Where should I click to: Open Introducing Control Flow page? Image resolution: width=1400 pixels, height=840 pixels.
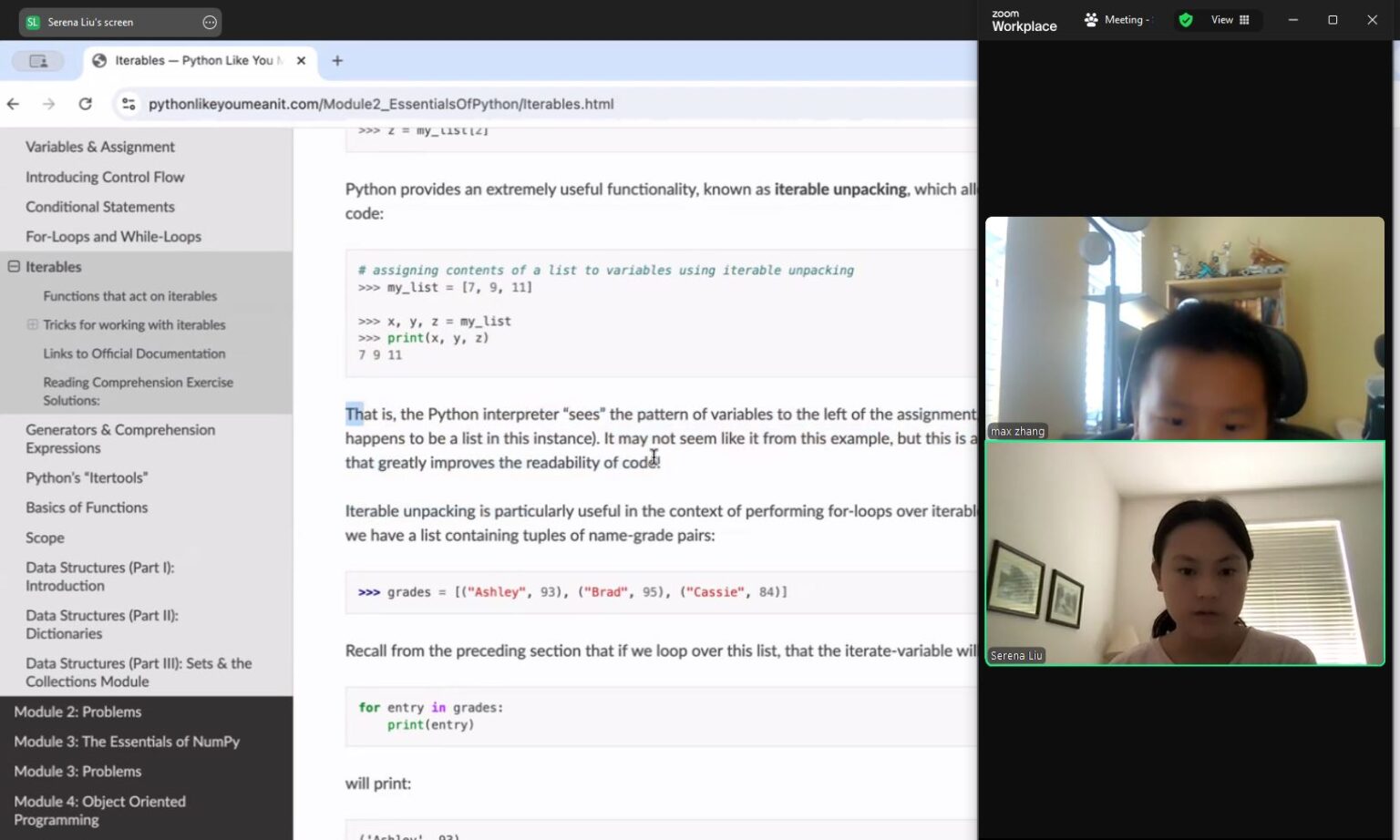(105, 177)
